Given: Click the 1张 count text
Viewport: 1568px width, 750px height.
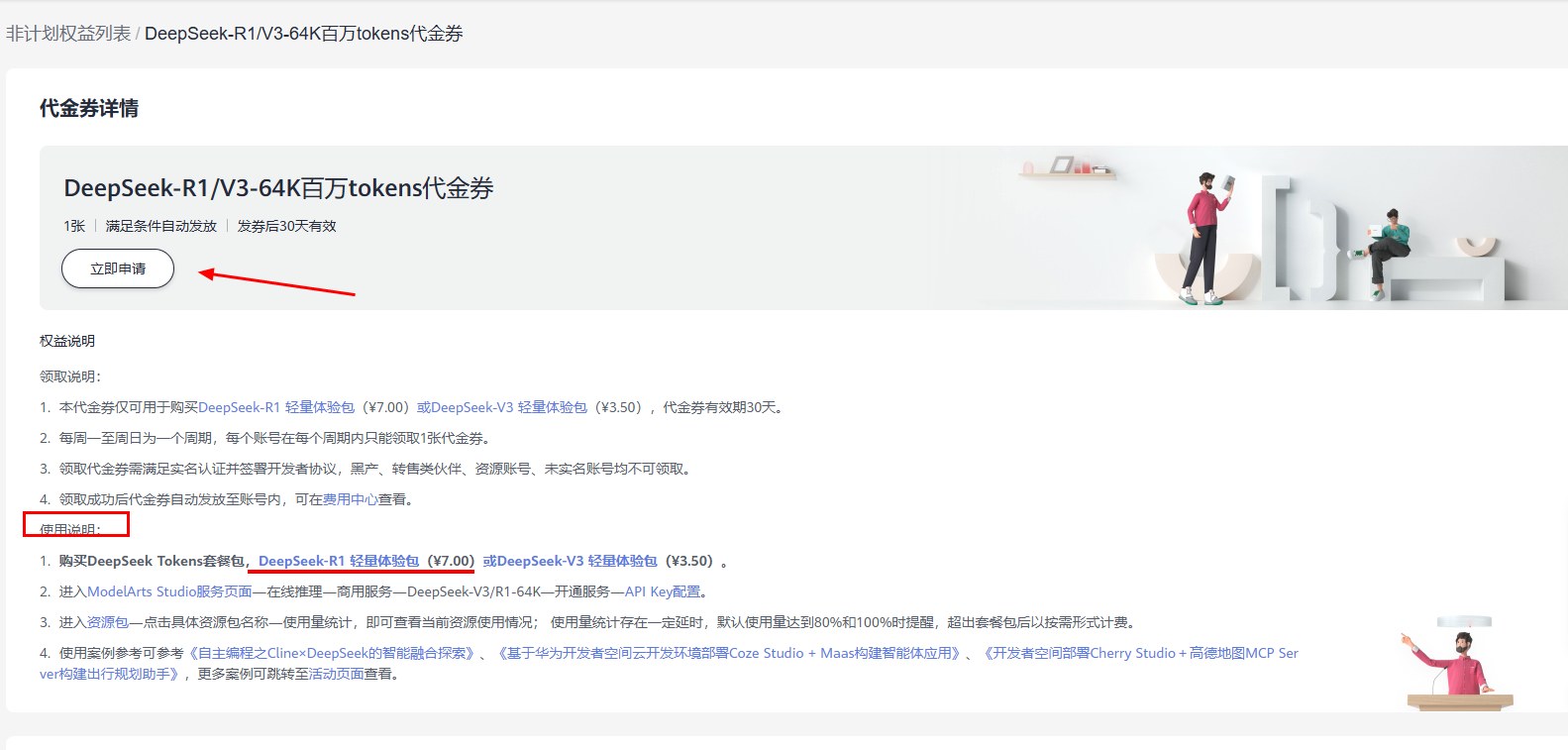Looking at the screenshot, I should [x=74, y=226].
